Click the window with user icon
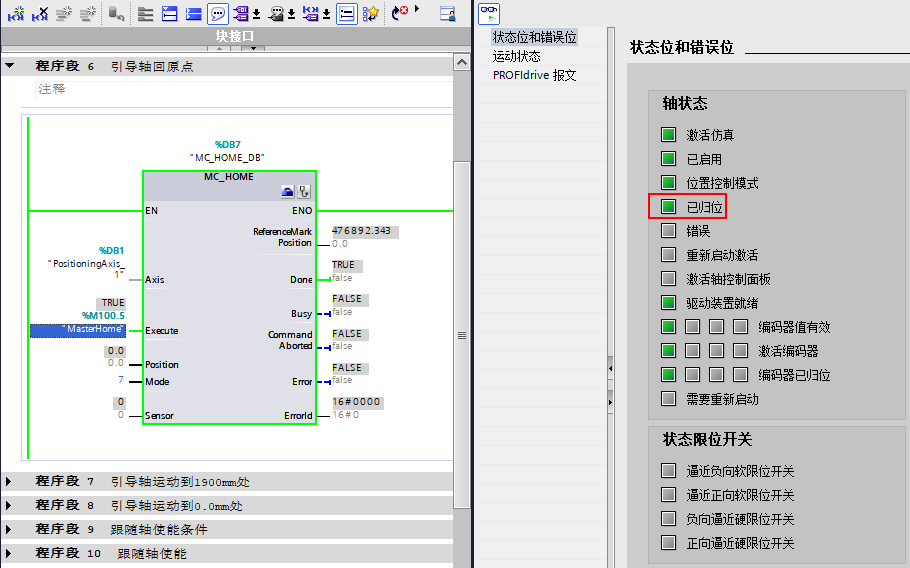Screen dimensions: 910x568 coord(447,13)
